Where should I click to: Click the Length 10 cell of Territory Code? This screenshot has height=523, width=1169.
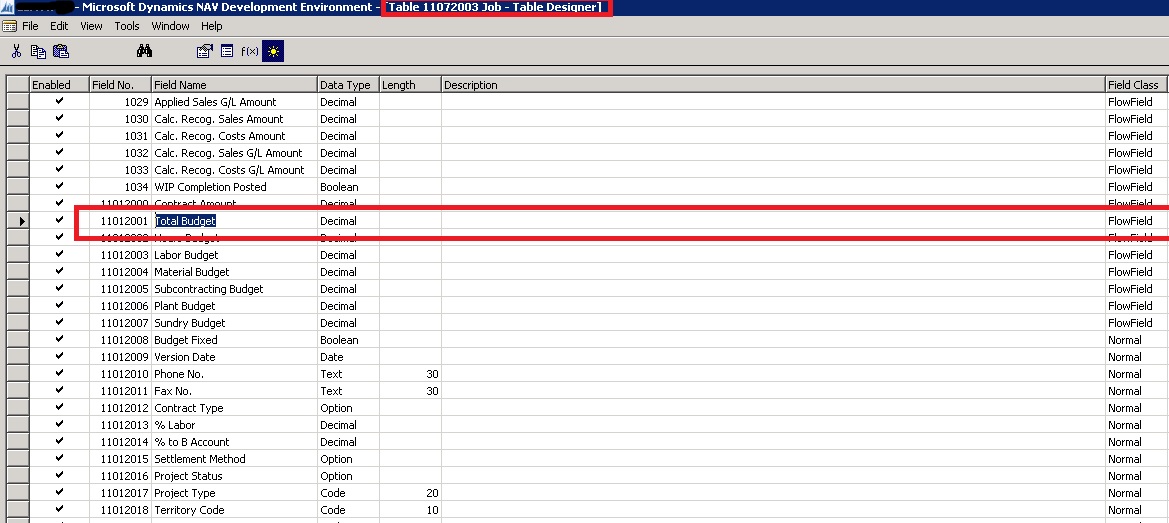click(411, 510)
